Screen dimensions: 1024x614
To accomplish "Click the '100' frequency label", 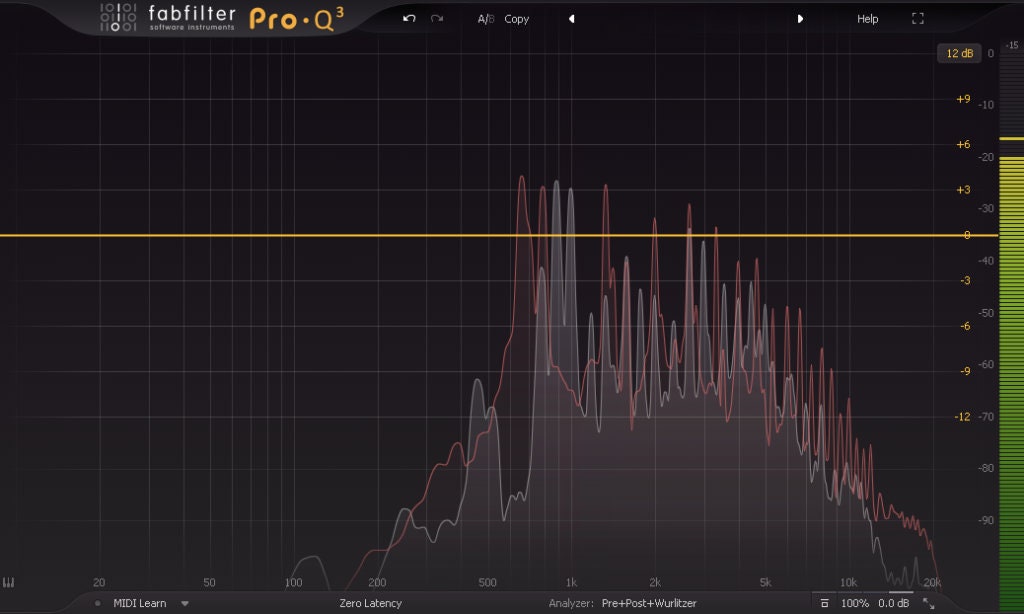I will [293, 582].
